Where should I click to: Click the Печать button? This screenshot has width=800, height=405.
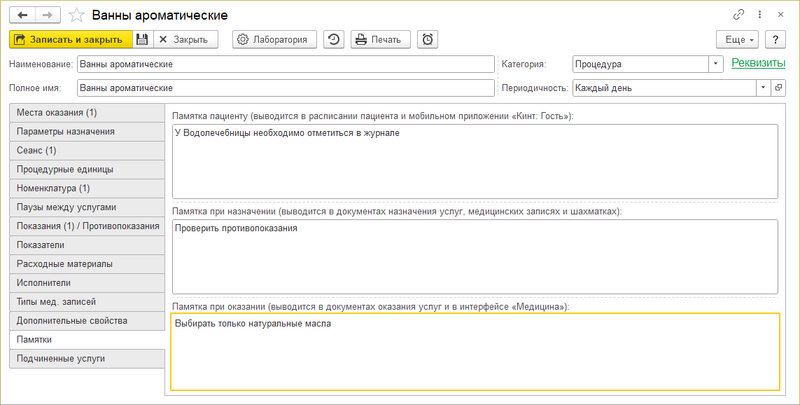click(381, 39)
